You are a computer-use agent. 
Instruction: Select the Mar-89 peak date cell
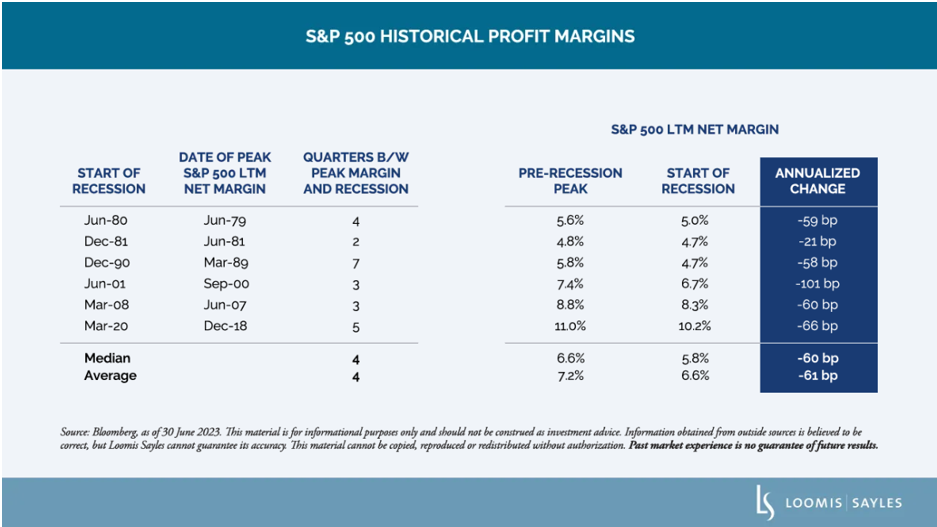coord(227,262)
